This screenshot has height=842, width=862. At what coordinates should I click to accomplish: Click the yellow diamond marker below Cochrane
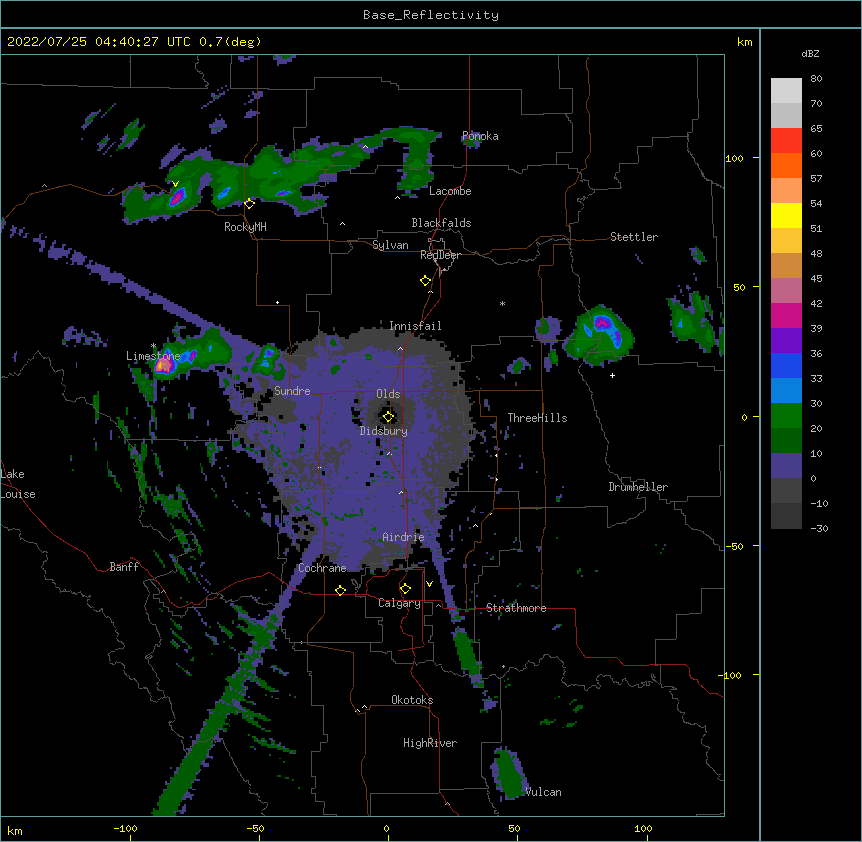tap(340, 590)
